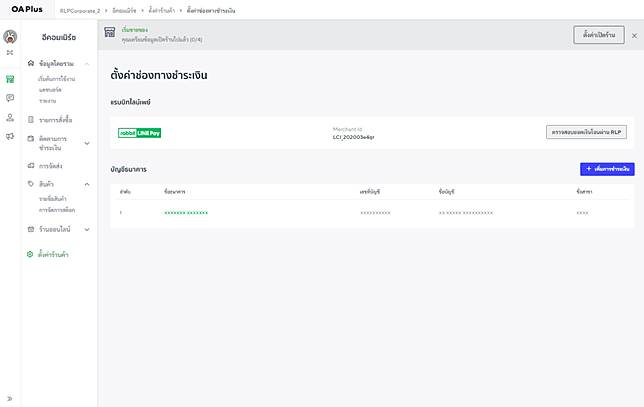This screenshot has width=644, height=407.
Task: Open the stock management submenu under สินค้า
Action: 57,210
